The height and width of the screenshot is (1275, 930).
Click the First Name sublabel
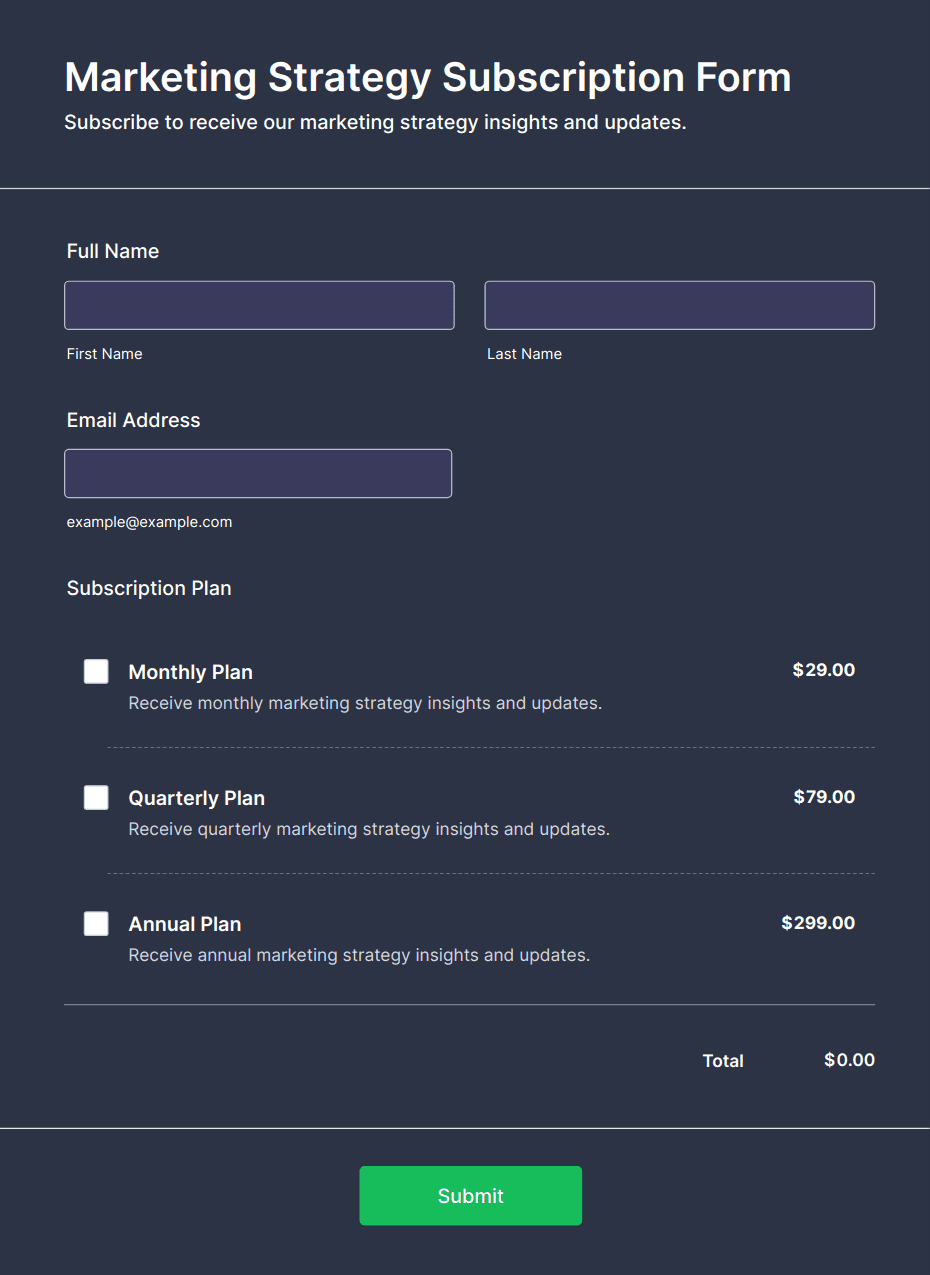(x=105, y=354)
